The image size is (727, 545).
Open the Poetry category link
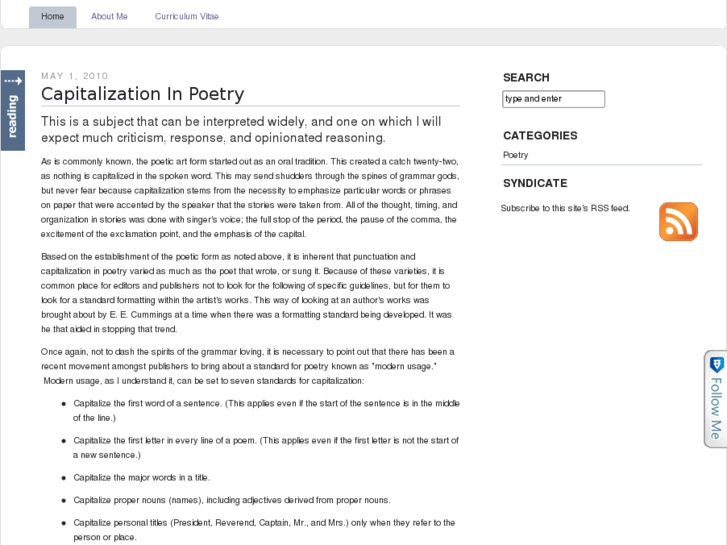(516, 155)
